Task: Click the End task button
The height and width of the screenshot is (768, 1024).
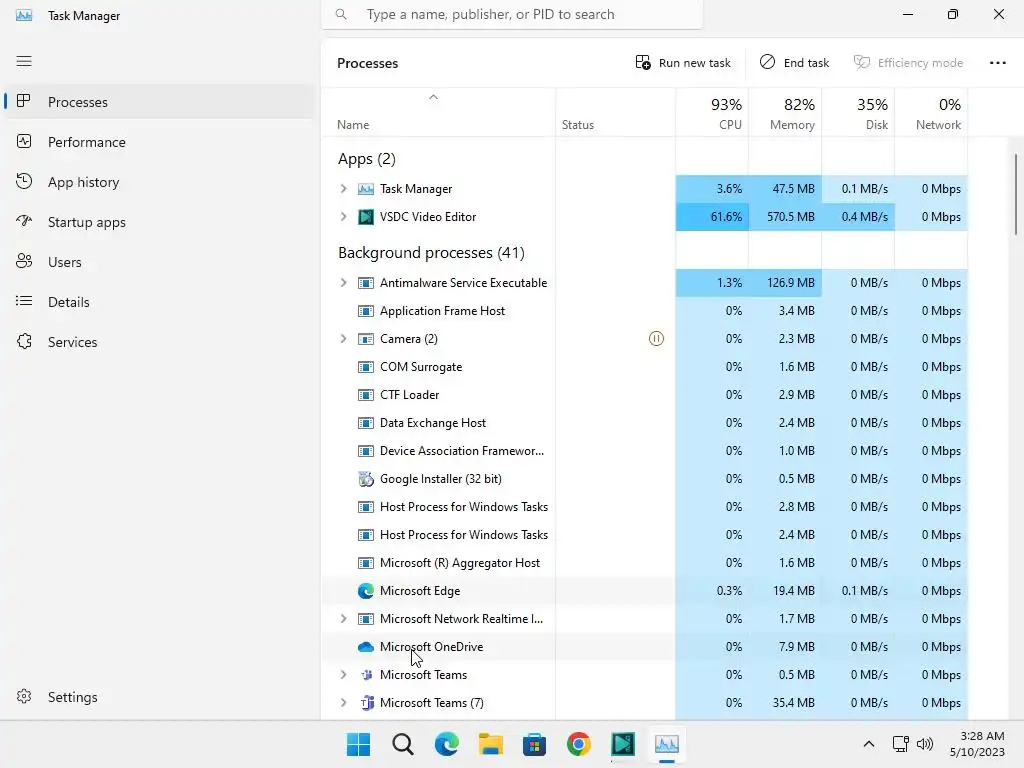Action: pyautogui.click(x=795, y=63)
